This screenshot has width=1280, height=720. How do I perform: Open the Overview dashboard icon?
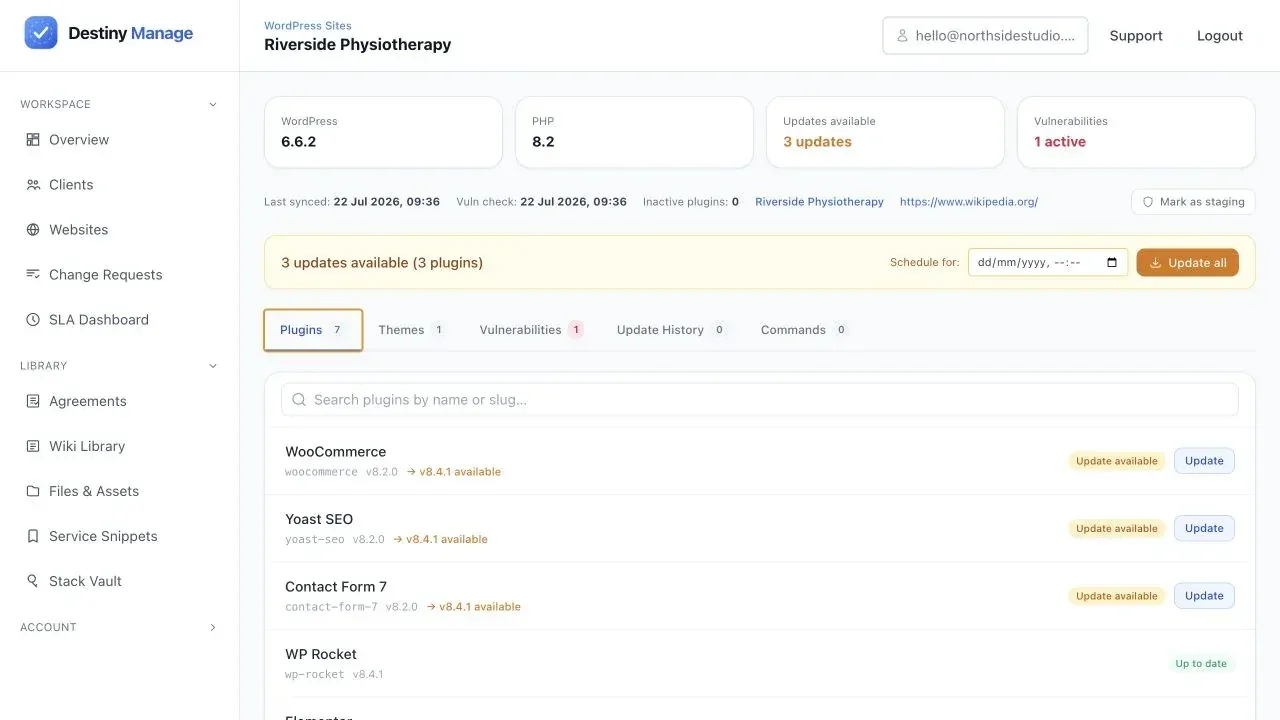33,140
